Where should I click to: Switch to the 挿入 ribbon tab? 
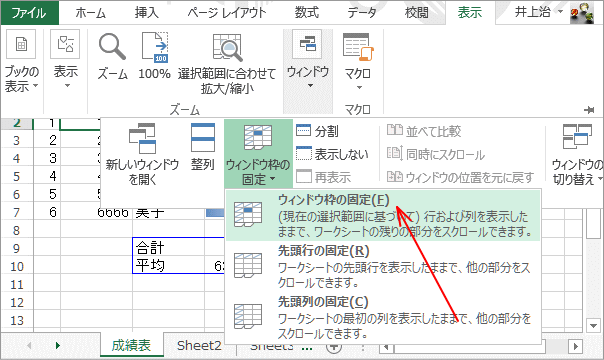(146, 13)
